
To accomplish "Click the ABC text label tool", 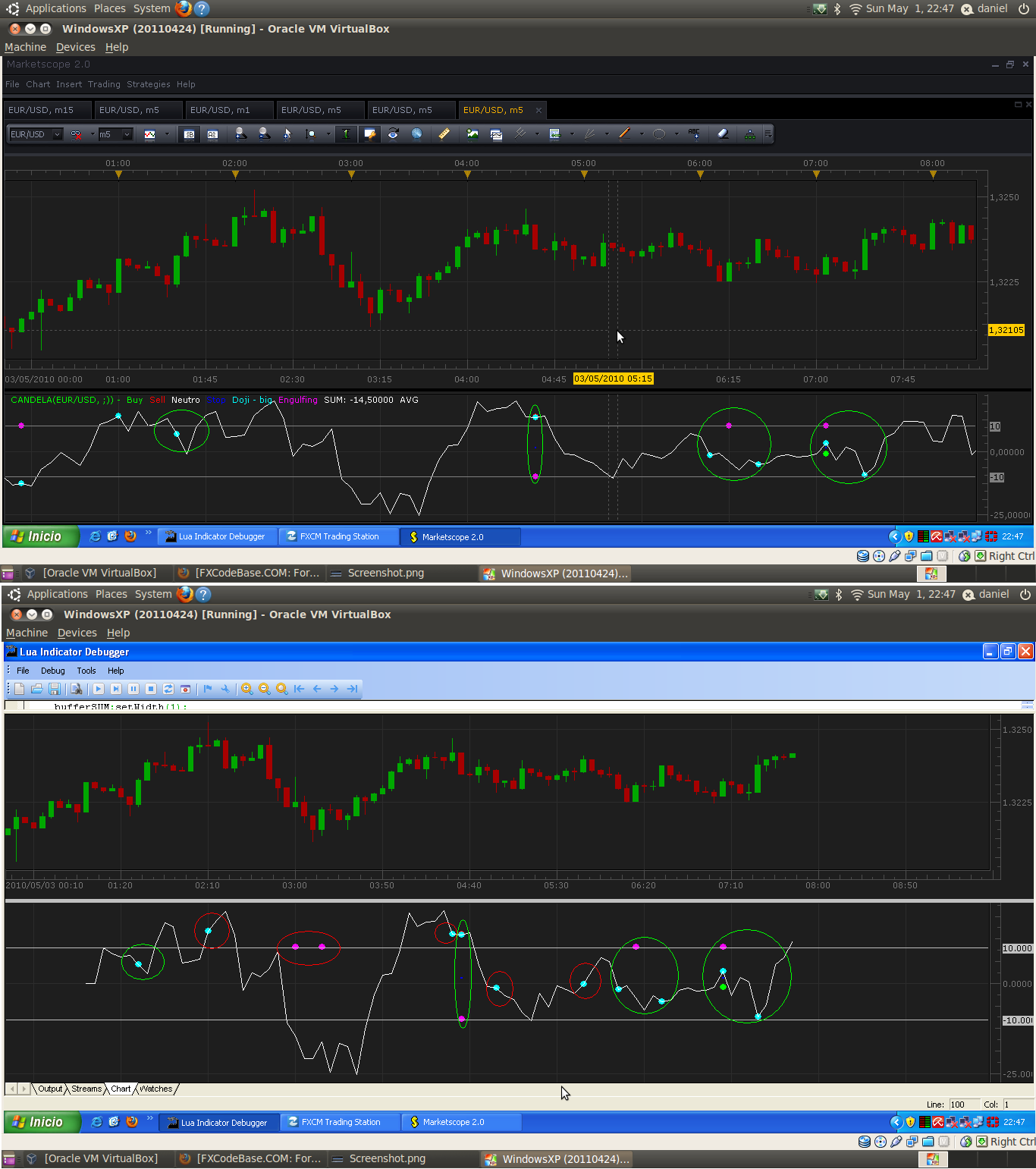I will pos(694,134).
